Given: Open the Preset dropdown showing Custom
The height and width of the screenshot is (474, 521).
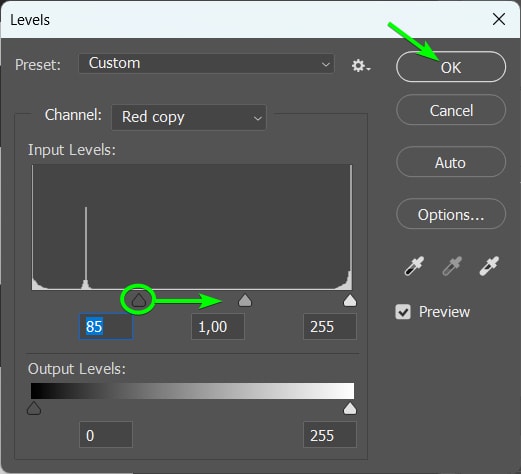Looking at the screenshot, I should pos(206,63).
